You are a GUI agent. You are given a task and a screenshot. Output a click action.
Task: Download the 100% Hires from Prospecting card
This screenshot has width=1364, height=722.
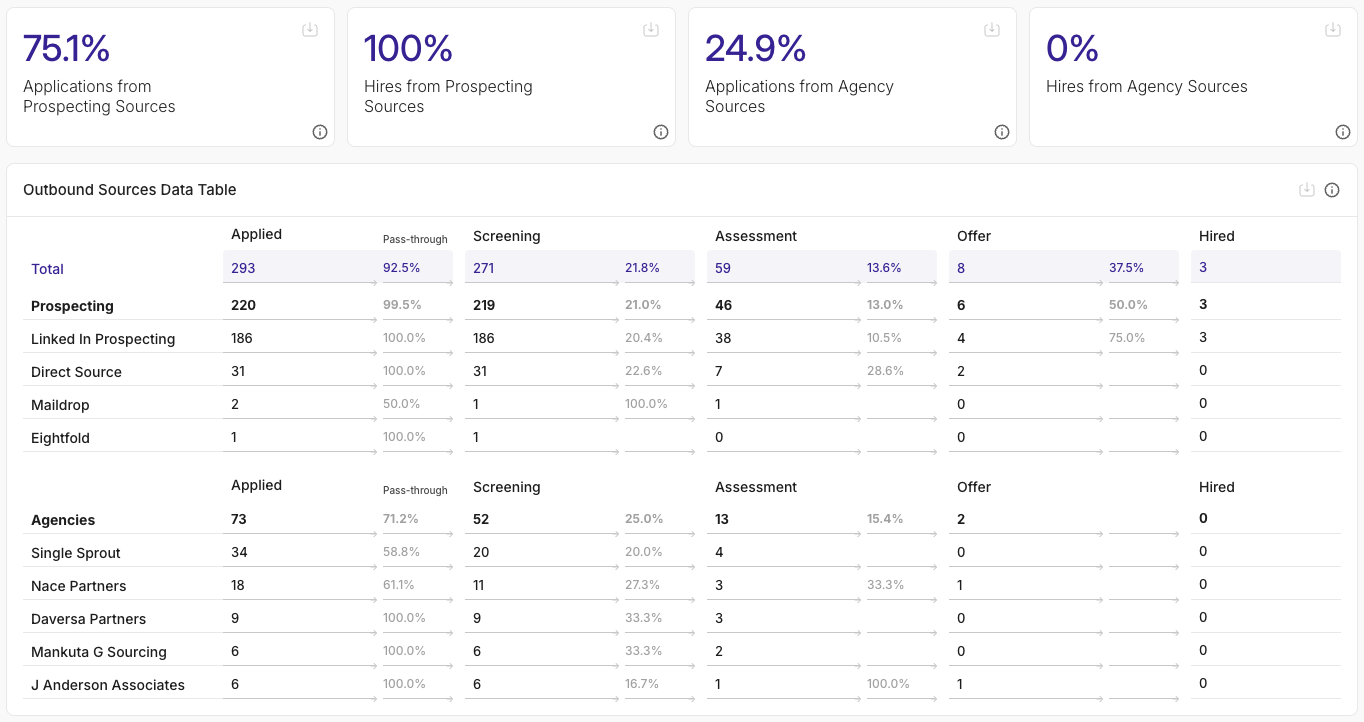[x=651, y=30]
